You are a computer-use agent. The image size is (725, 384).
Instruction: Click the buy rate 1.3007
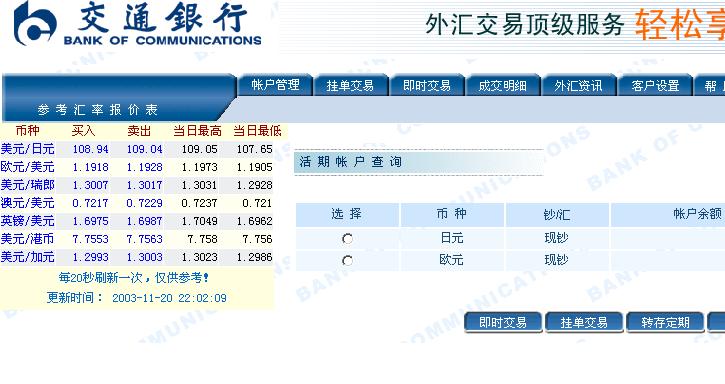click(91, 185)
